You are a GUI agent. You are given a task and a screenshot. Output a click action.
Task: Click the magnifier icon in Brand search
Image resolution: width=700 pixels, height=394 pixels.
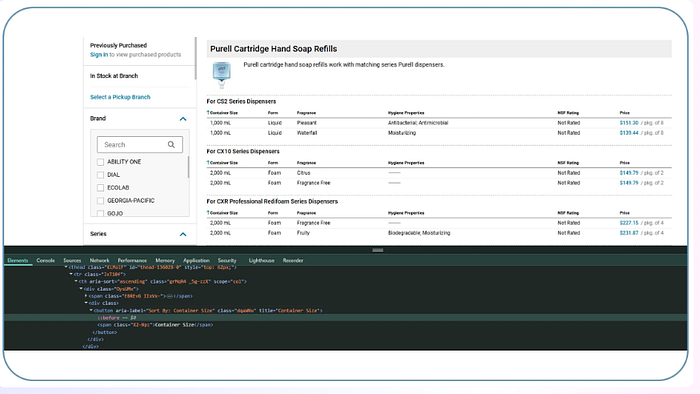pos(171,145)
